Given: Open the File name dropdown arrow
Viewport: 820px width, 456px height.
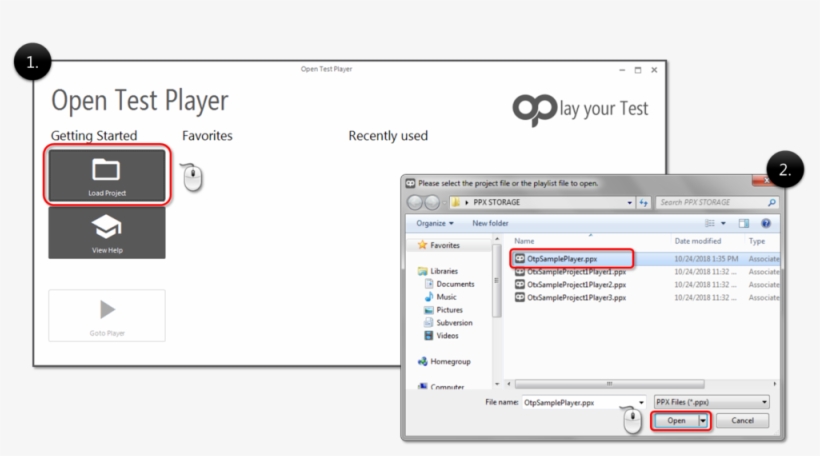Looking at the screenshot, I should click(641, 403).
